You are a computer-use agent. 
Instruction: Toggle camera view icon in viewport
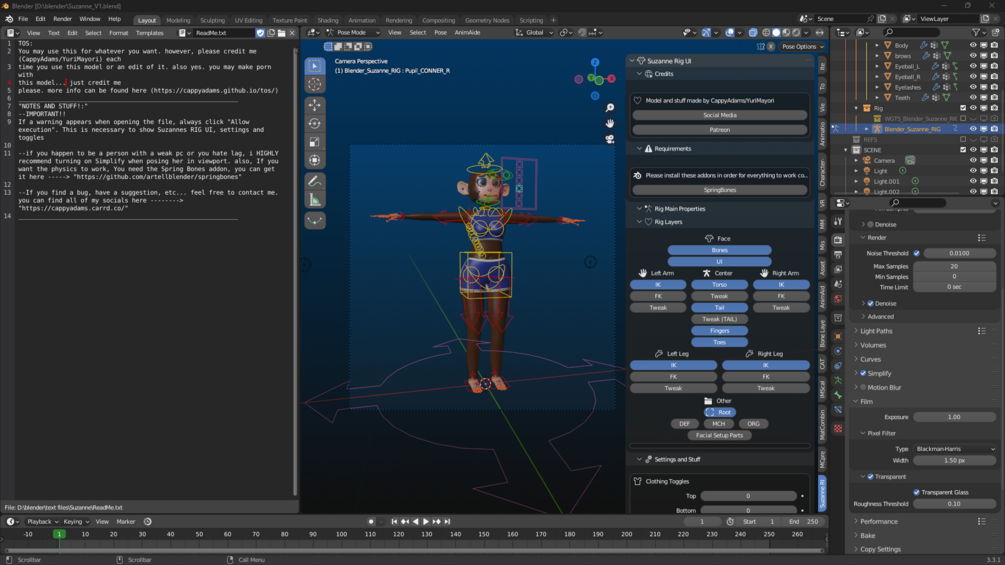coord(610,139)
